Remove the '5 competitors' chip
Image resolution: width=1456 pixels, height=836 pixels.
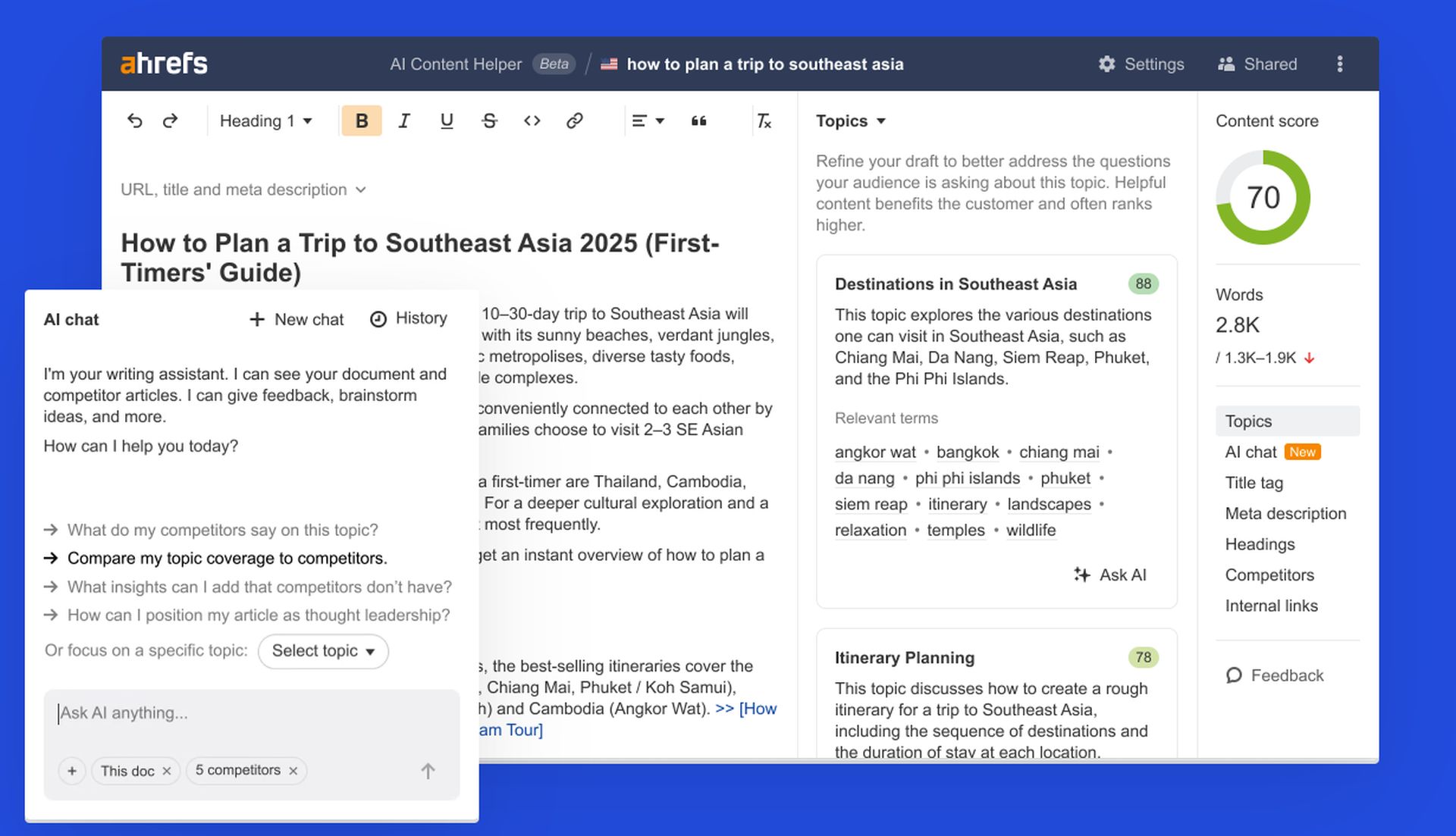click(293, 771)
